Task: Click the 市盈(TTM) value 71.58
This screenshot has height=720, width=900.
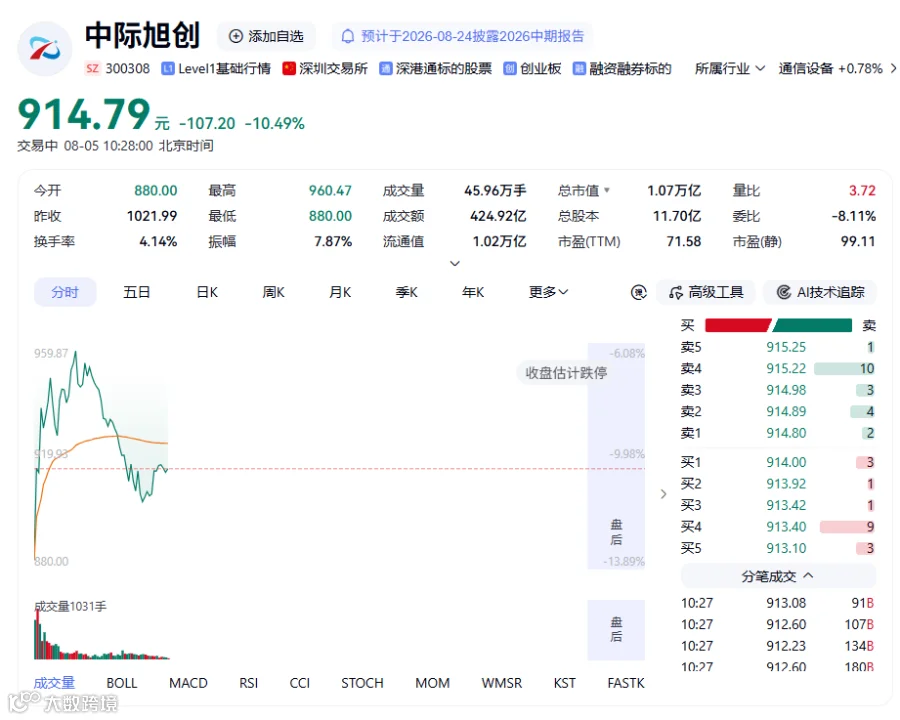Action: 684,241
